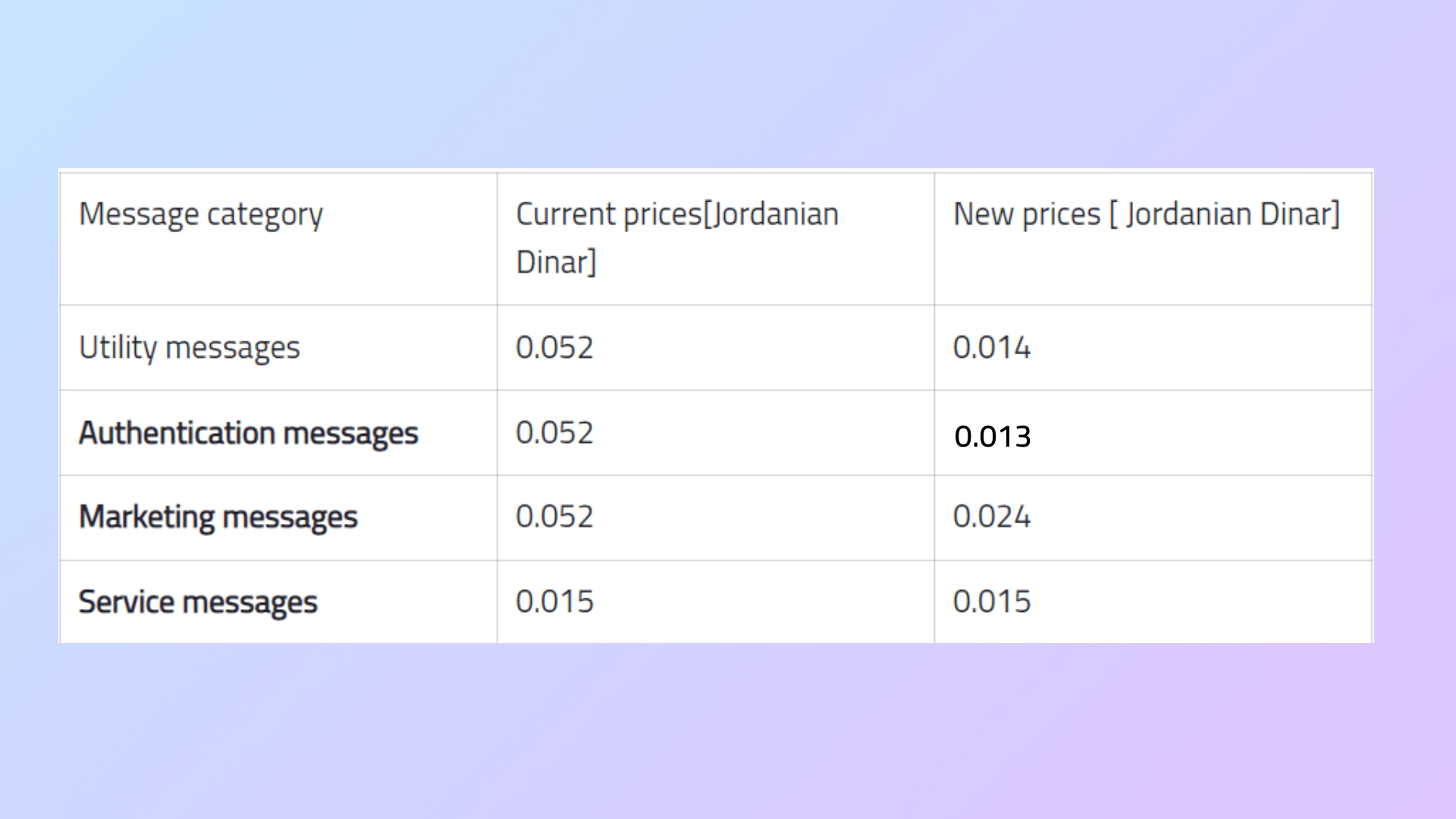Select the Utility messages current price 0.052
The image size is (1456, 819).
point(554,348)
